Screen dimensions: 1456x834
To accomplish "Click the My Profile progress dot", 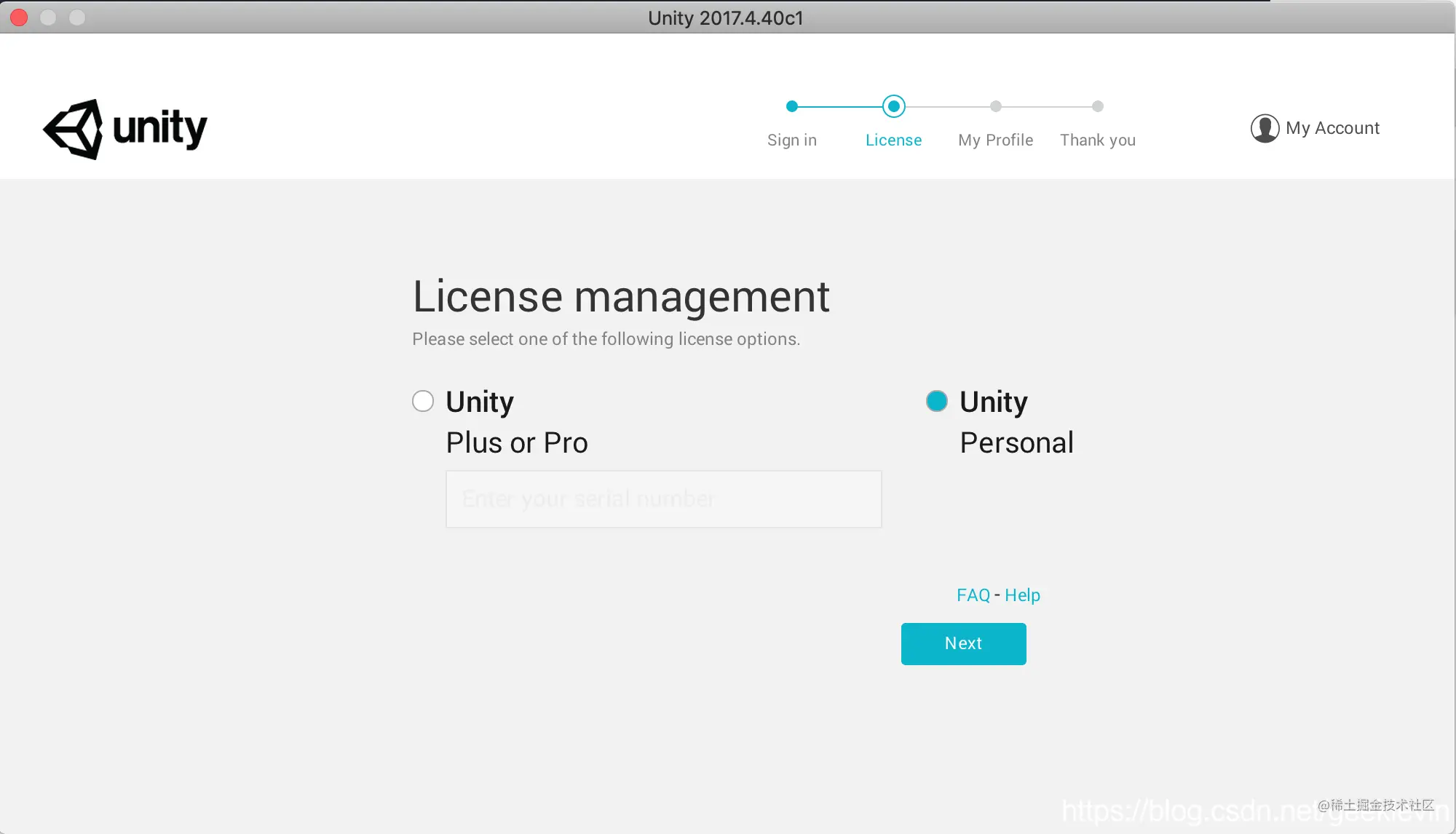I will (x=996, y=106).
